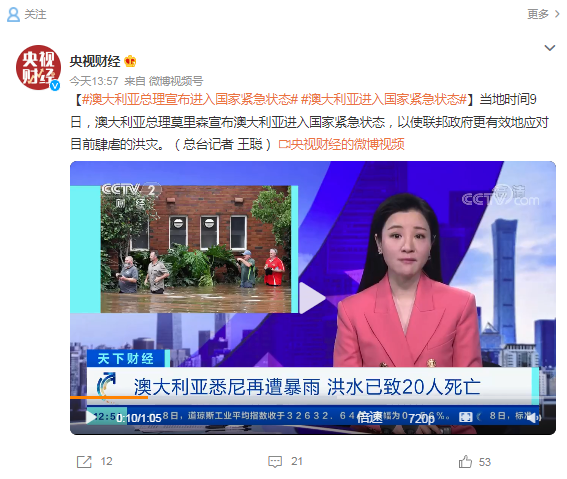Image resolution: width=567 pixels, height=479 pixels.
Task: Change the 720p video quality setting
Action: click(421, 418)
